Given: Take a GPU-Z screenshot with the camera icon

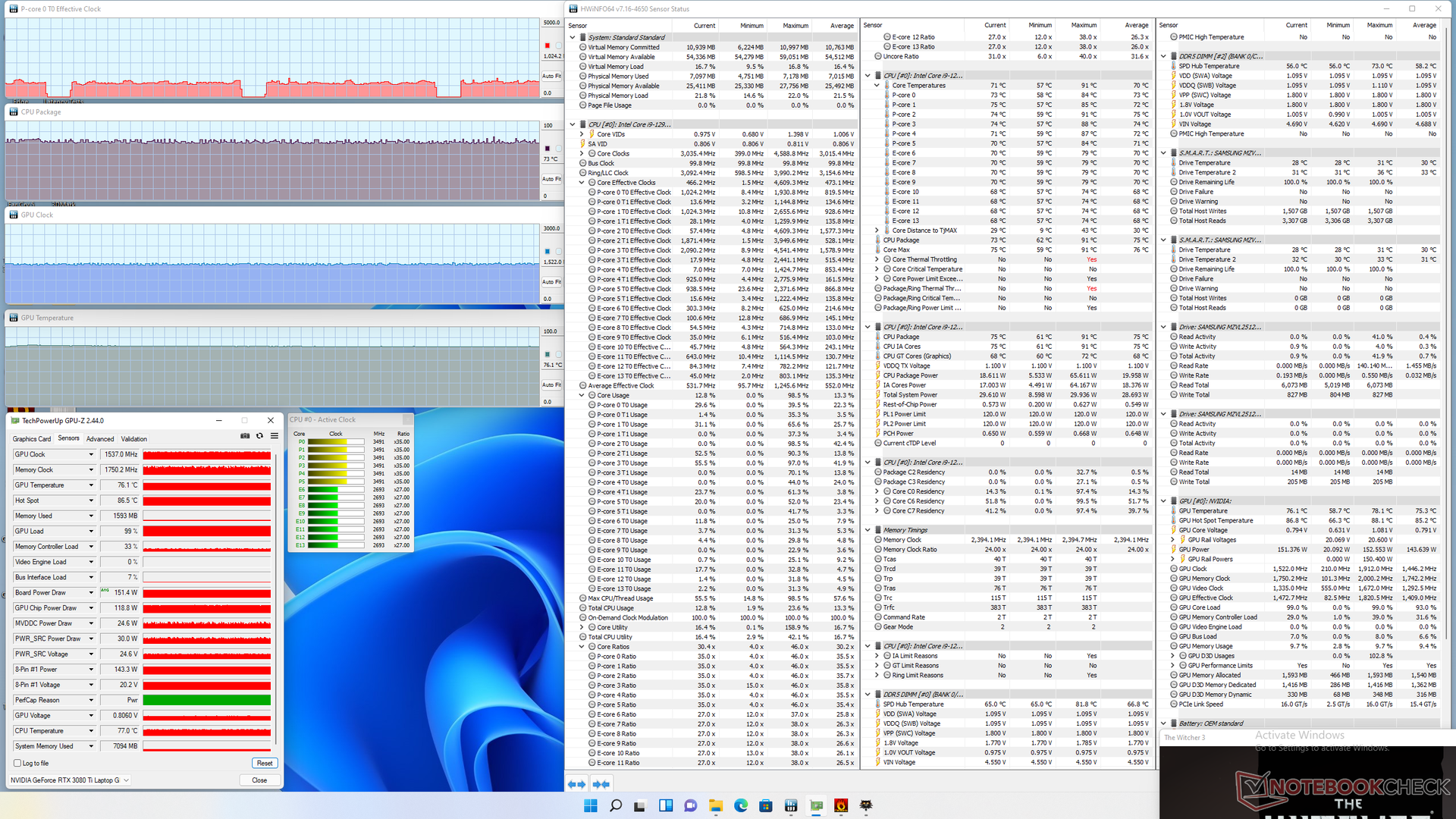Looking at the screenshot, I should point(245,436).
